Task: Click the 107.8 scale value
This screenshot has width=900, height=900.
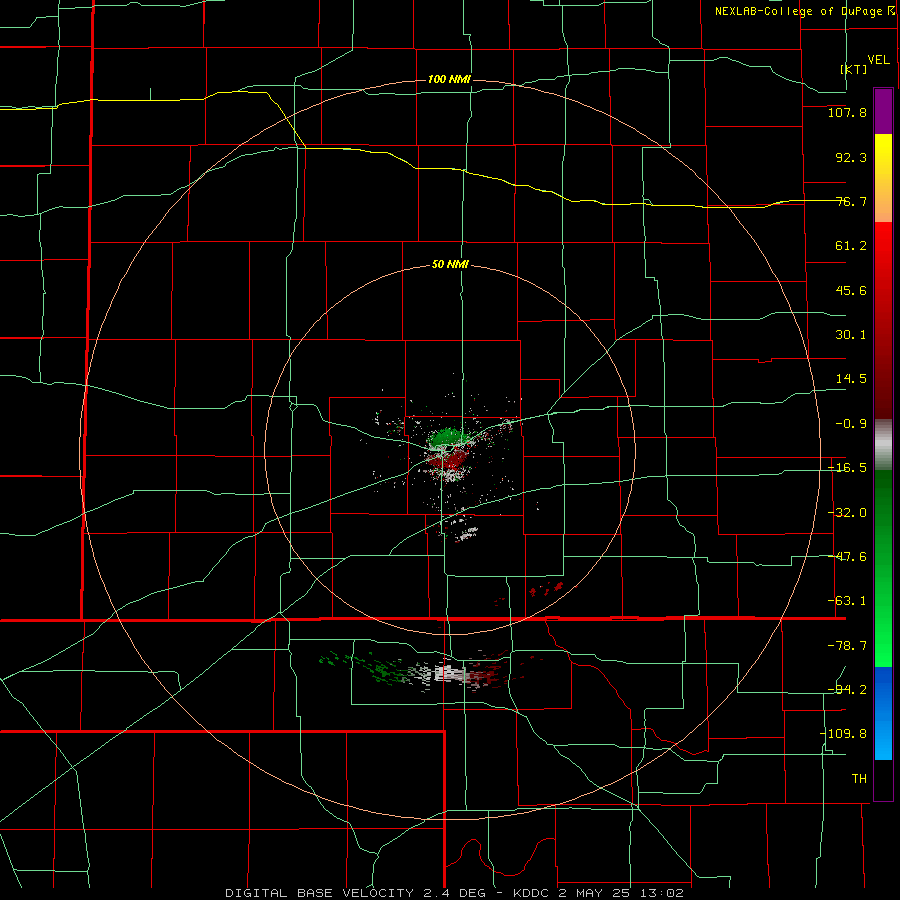Action: point(847,112)
